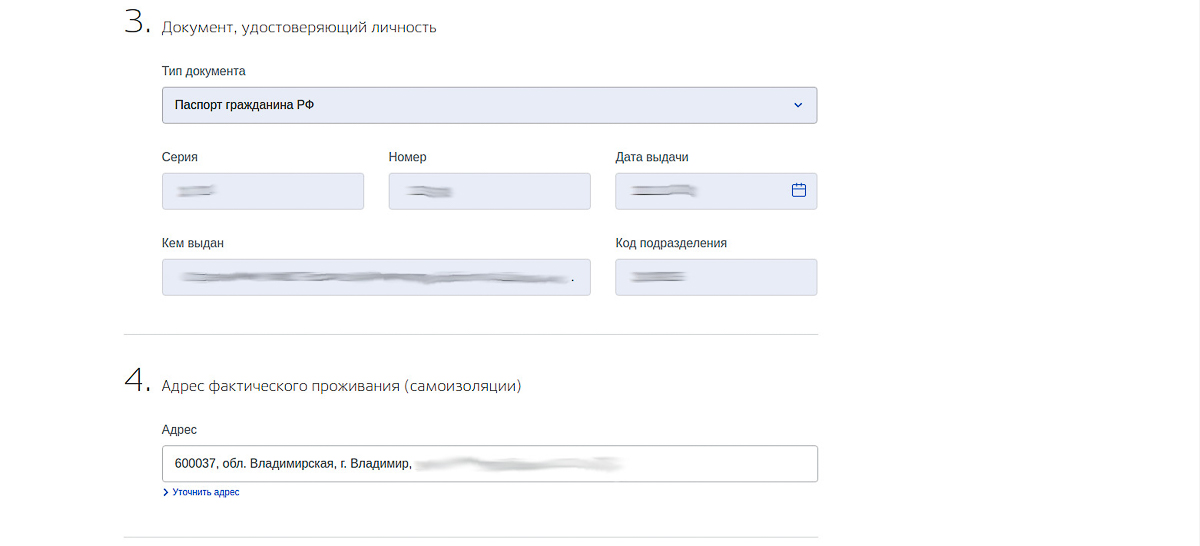Click the small arrow before Уточнить адрес
1200x546 pixels.
165,493
